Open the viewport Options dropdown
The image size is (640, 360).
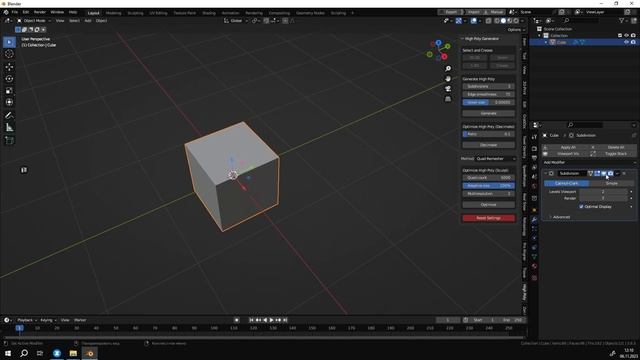tap(516, 30)
